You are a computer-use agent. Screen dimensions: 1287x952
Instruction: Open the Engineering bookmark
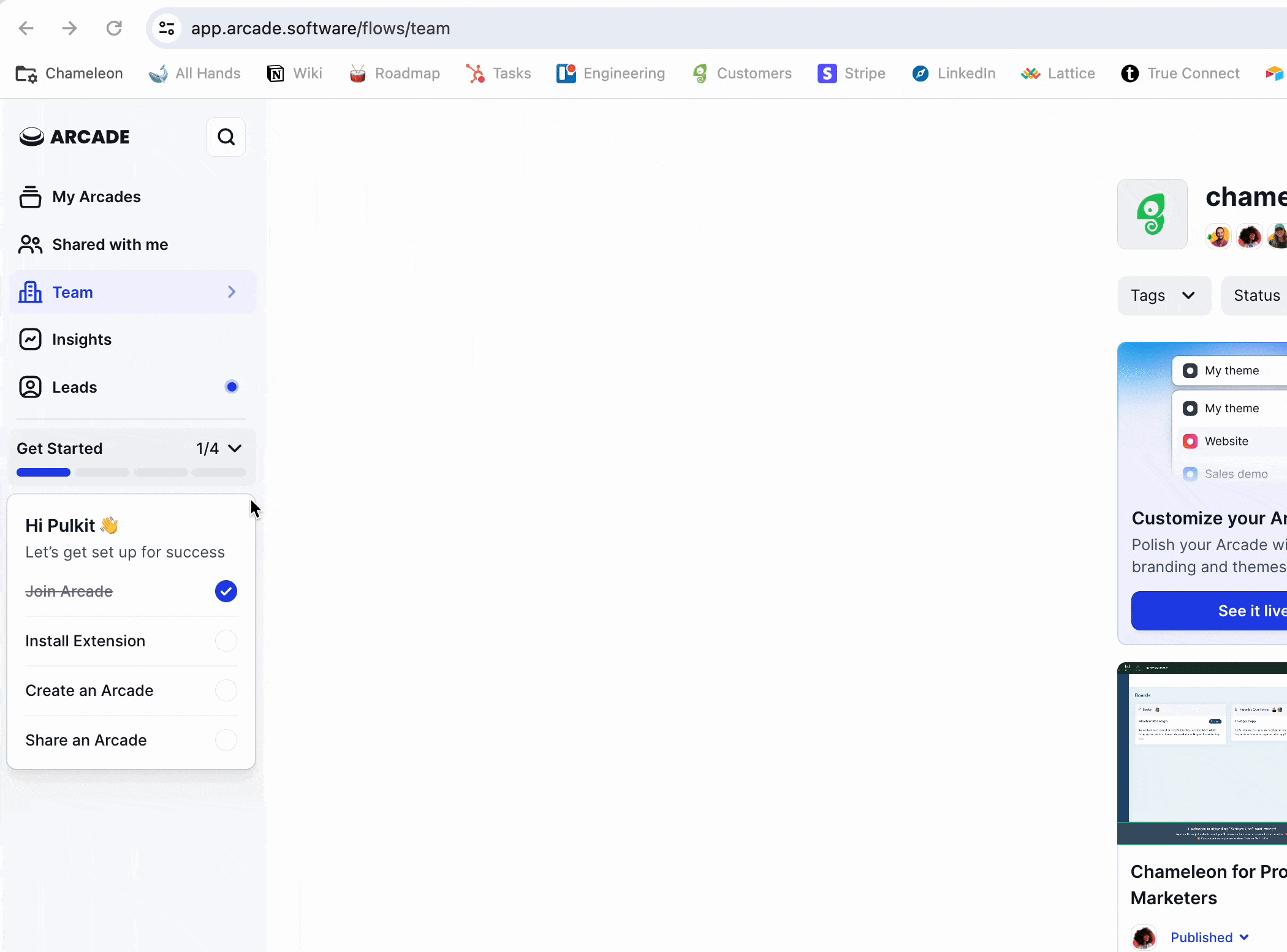click(x=611, y=74)
